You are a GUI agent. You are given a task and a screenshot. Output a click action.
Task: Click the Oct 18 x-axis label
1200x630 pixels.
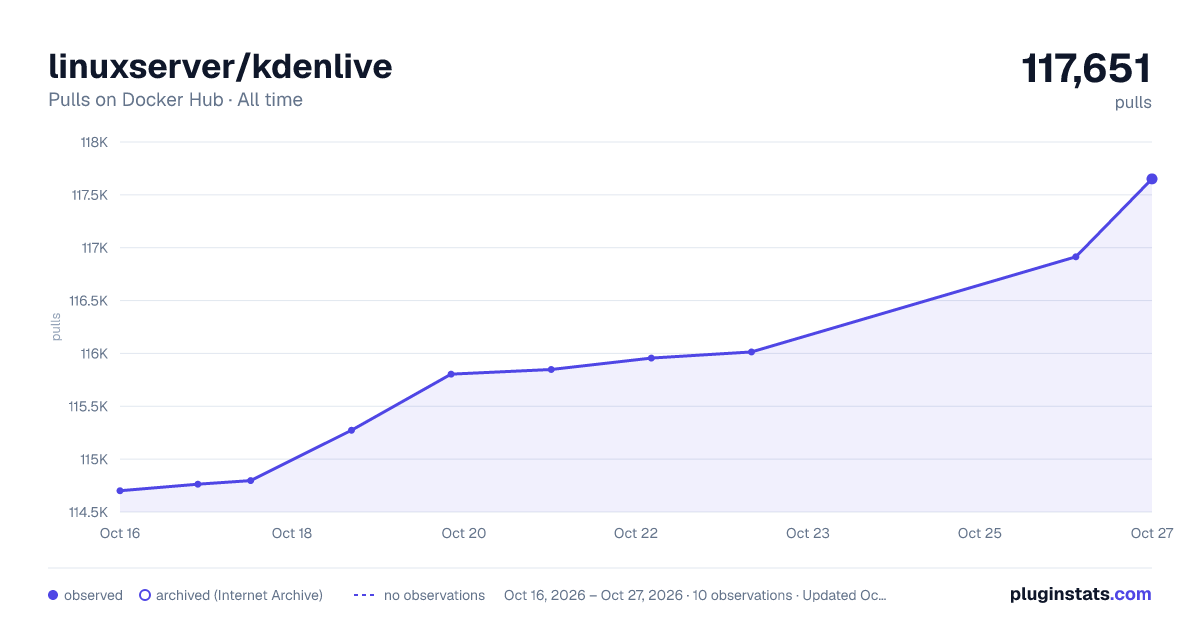[292, 533]
